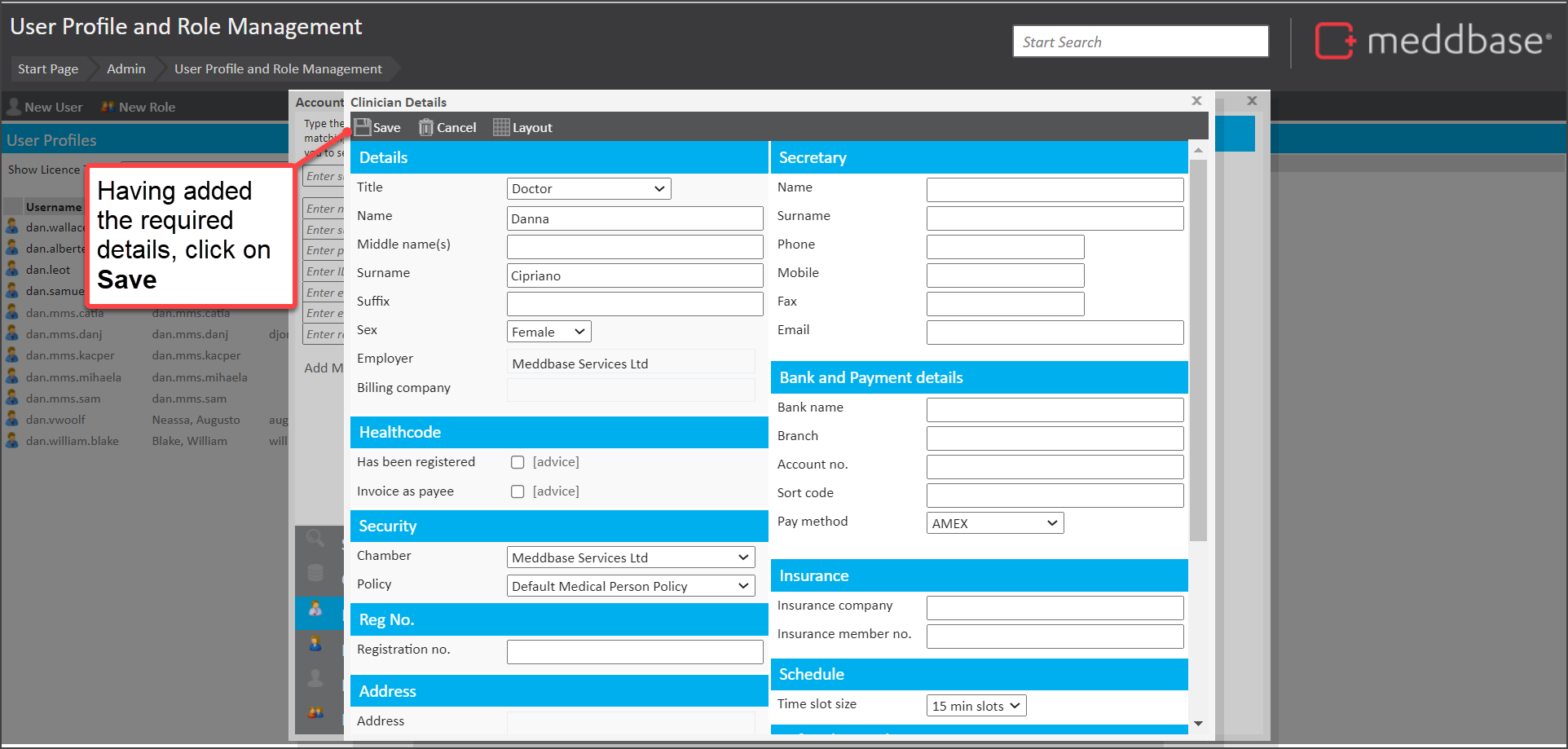Click the Middle name(s) field
Image resolution: width=1568 pixels, height=749 pixels.
point(635,247)
